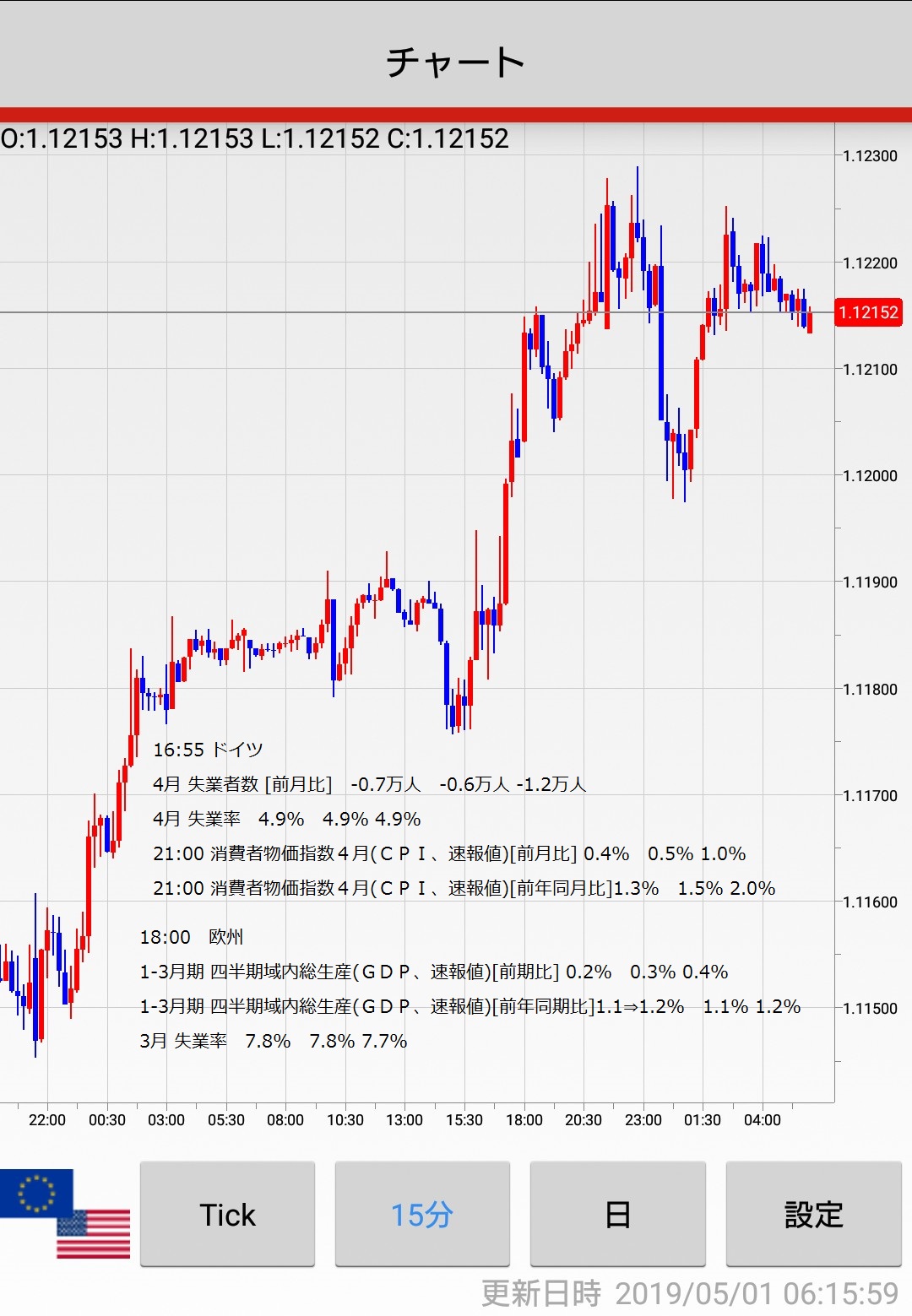Tap the 4月 失業率 4.9% line
Viewport: 912px width, 1316px height.
click(x=286, y=819)
